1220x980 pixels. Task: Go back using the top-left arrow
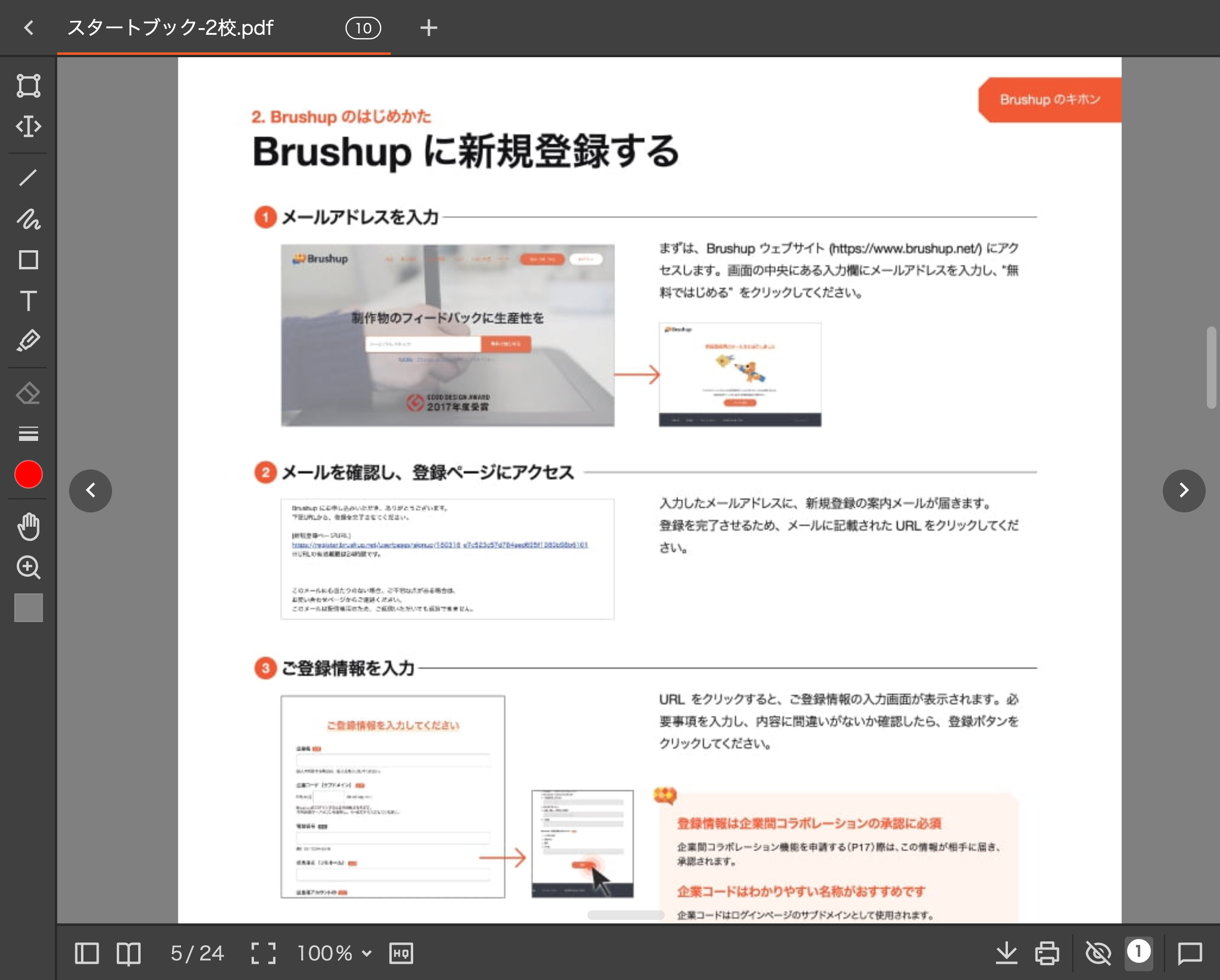(30, 28)
